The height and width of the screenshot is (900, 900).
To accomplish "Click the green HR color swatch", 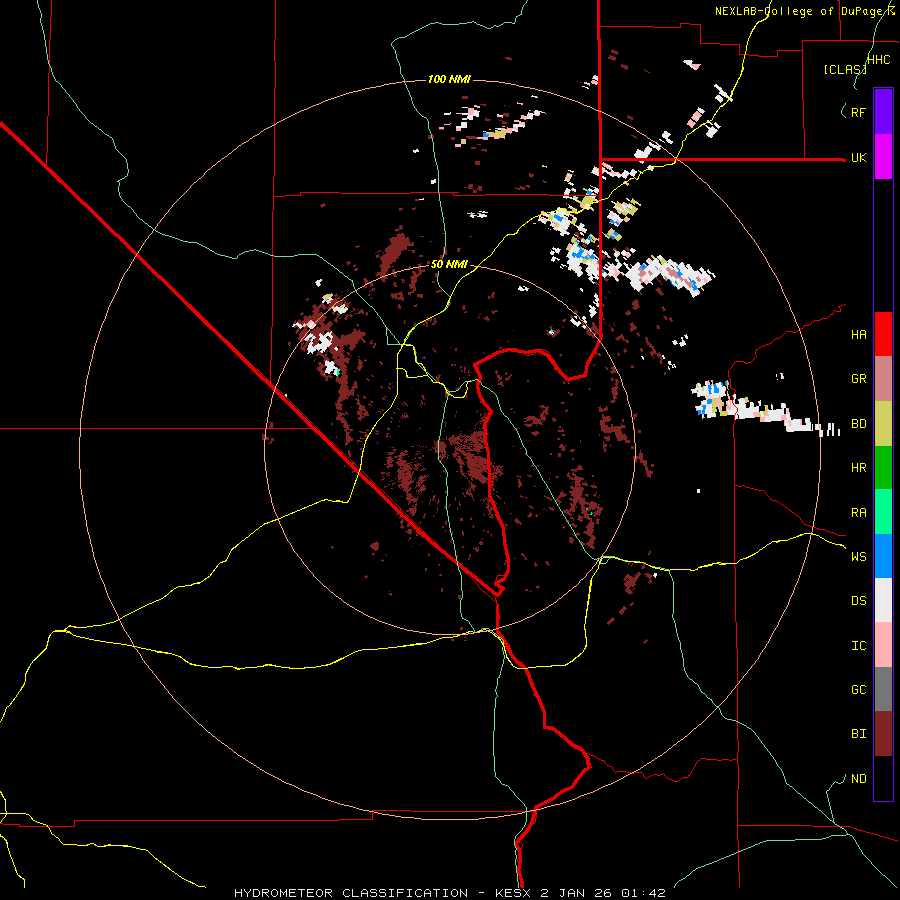I will 883,467.
